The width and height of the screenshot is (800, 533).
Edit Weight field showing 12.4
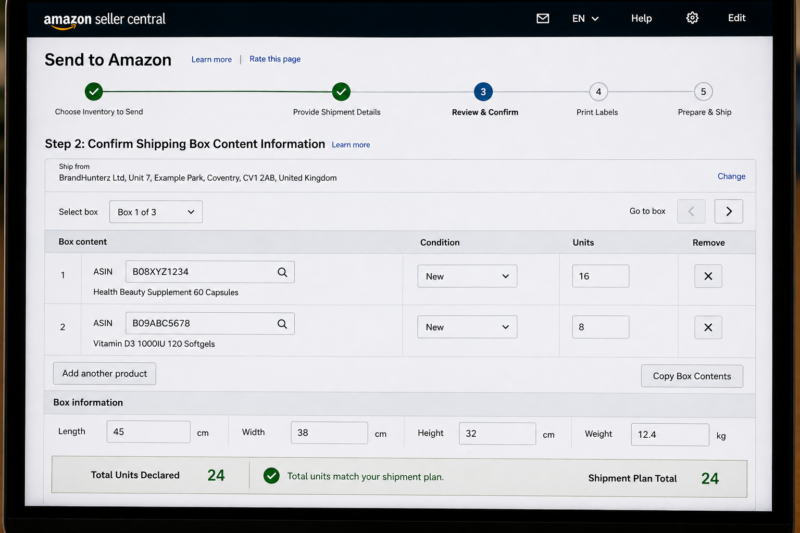click(x=670, y=435)
